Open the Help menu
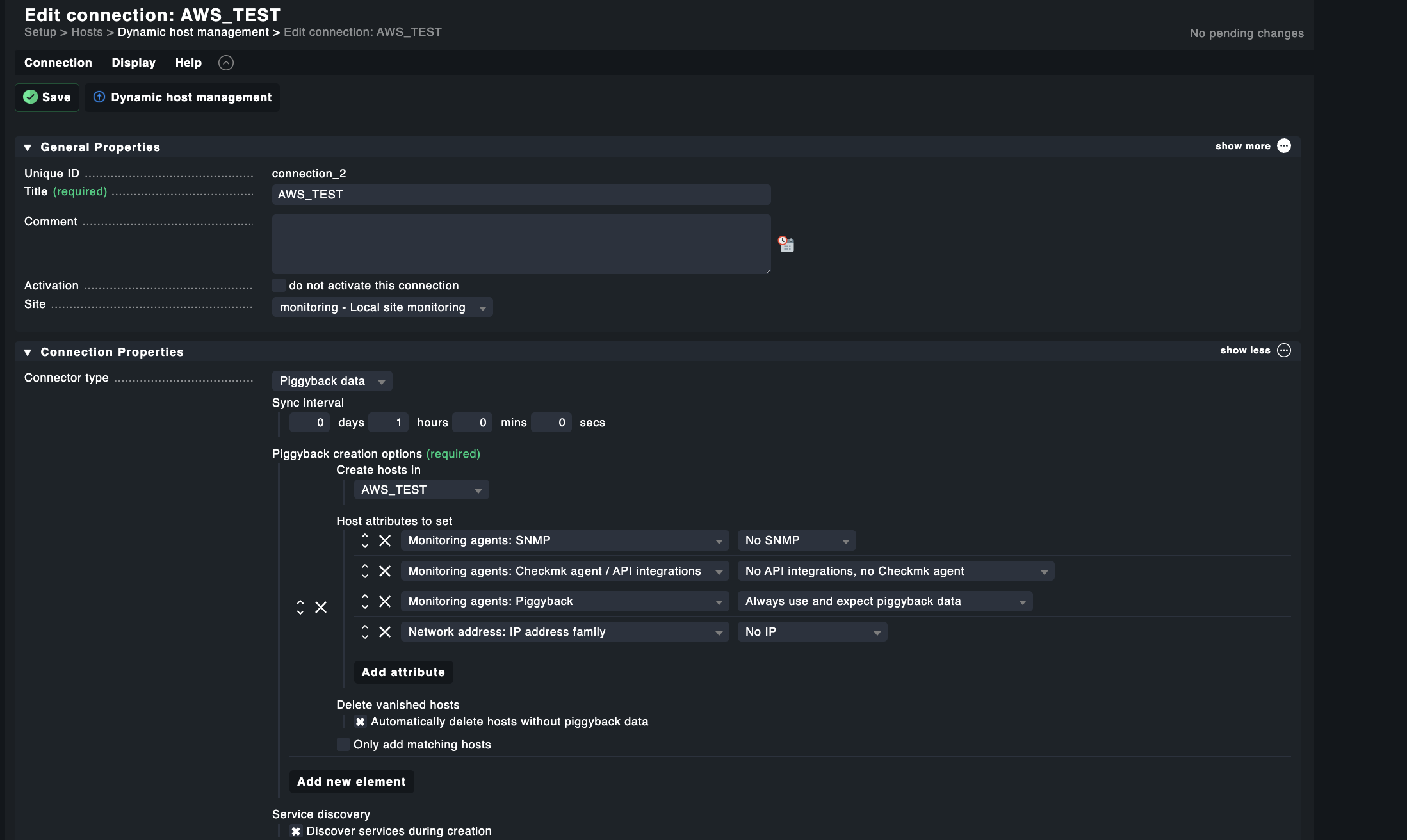Viewport: 1407px width, 840px height. (188, 63)
